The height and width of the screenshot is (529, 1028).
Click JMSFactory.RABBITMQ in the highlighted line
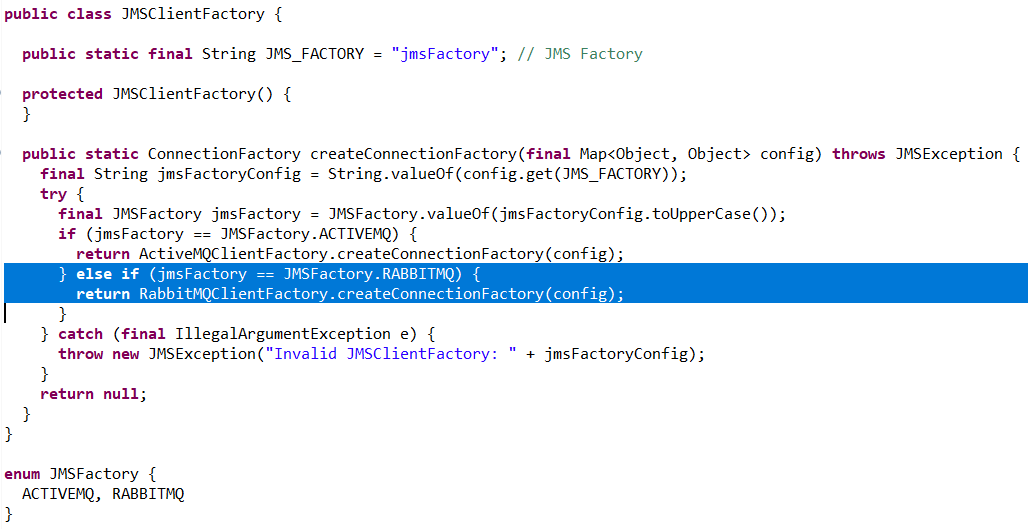coord(373,274)
